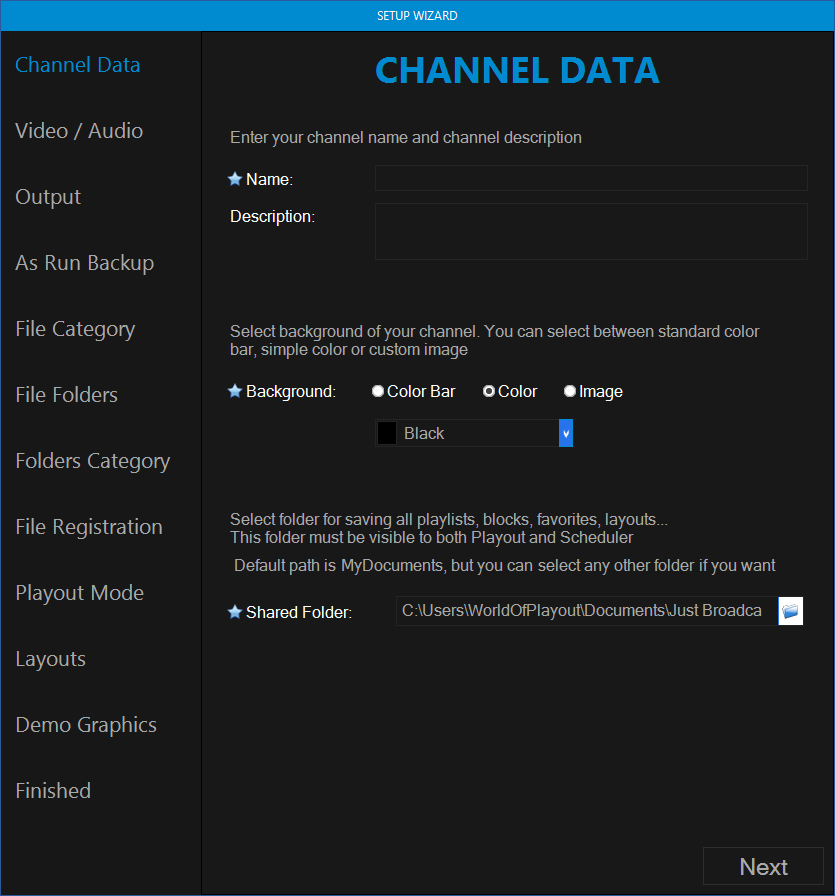Viewport: 835px width, 896px height.
Task: Select the Color Bar radio button
Action: [378, 392]
